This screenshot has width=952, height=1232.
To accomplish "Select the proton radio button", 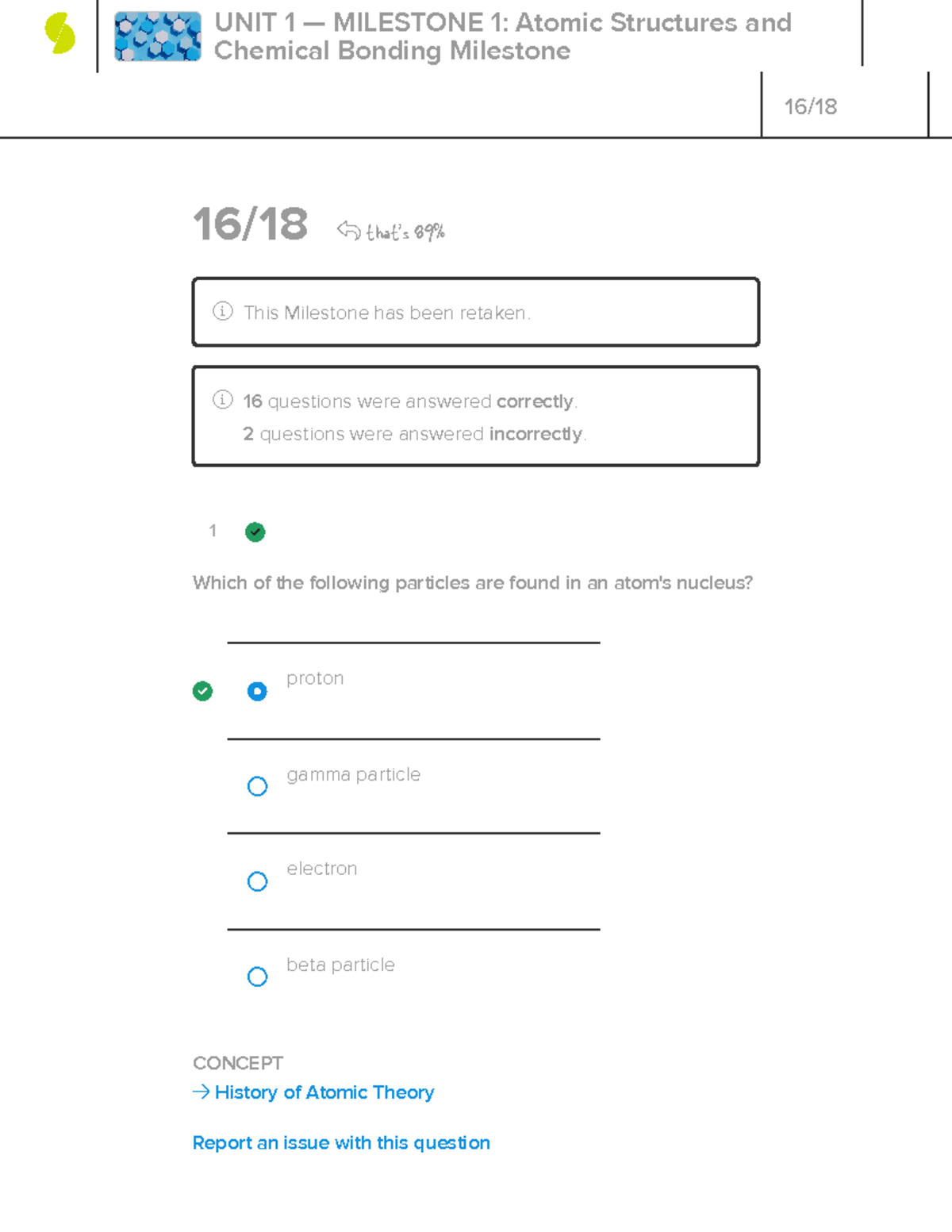I will [257, 691].
